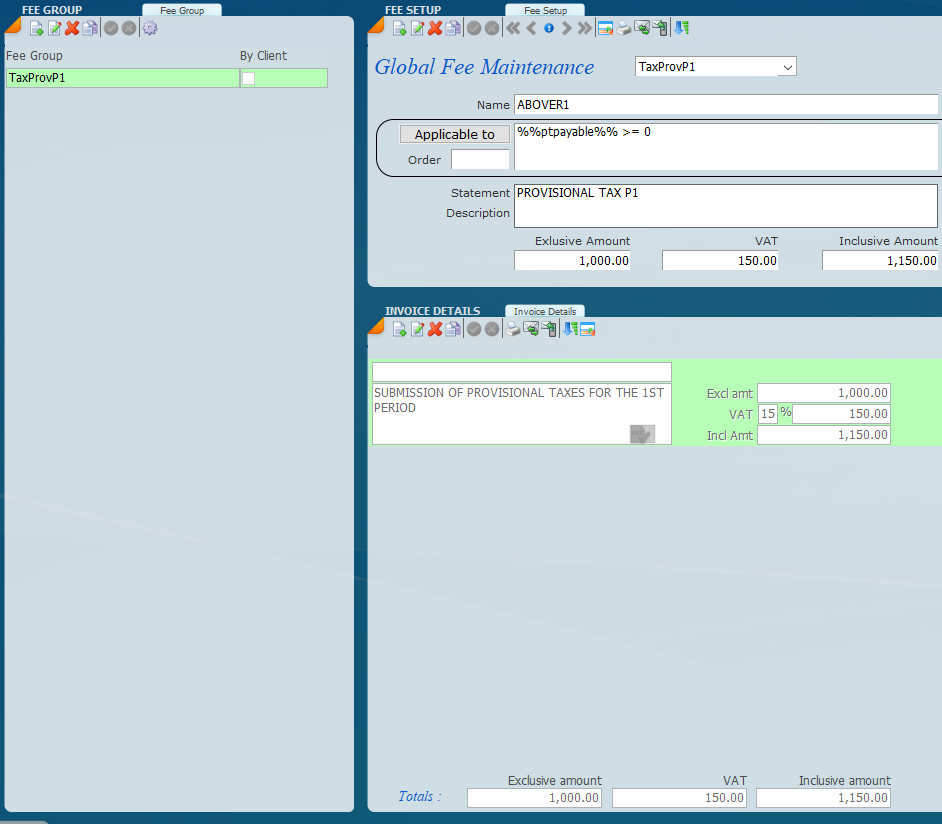Select the Fee Group tab
The height and width of the screenshot is (824, 942).
(182, 10)
